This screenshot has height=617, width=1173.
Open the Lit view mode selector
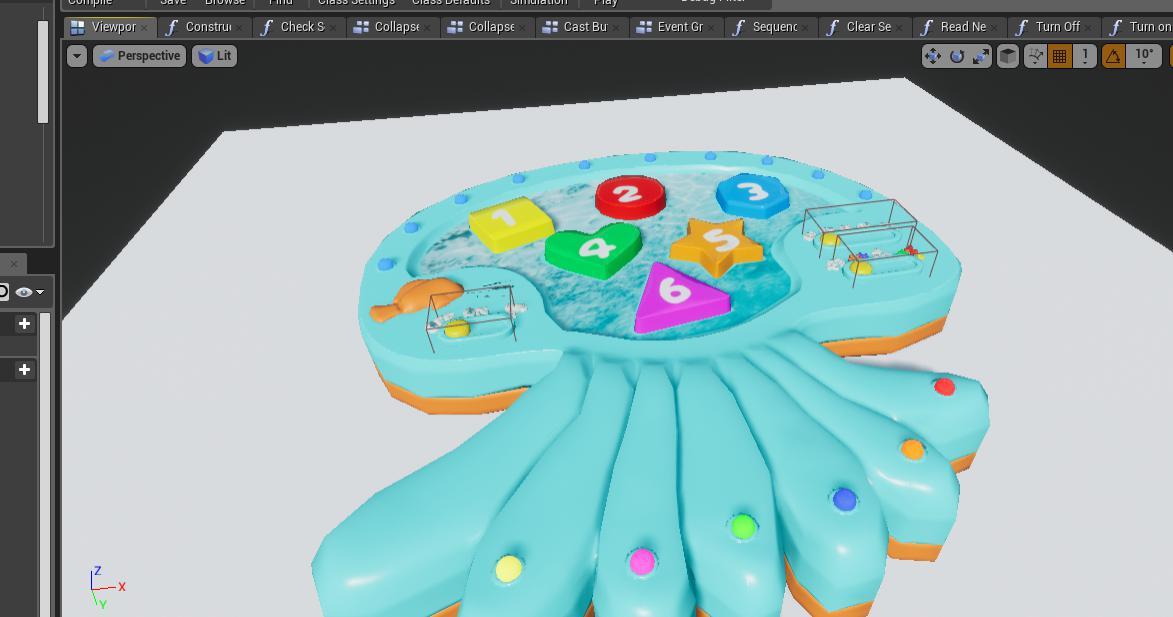pos(213,56)
